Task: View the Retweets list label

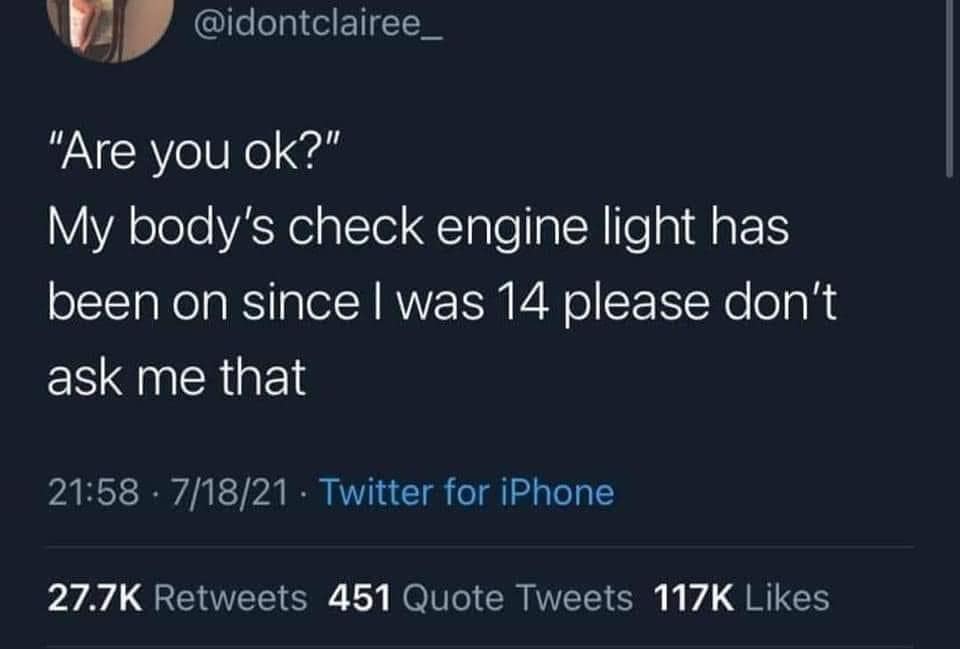Action: [230, 598]
